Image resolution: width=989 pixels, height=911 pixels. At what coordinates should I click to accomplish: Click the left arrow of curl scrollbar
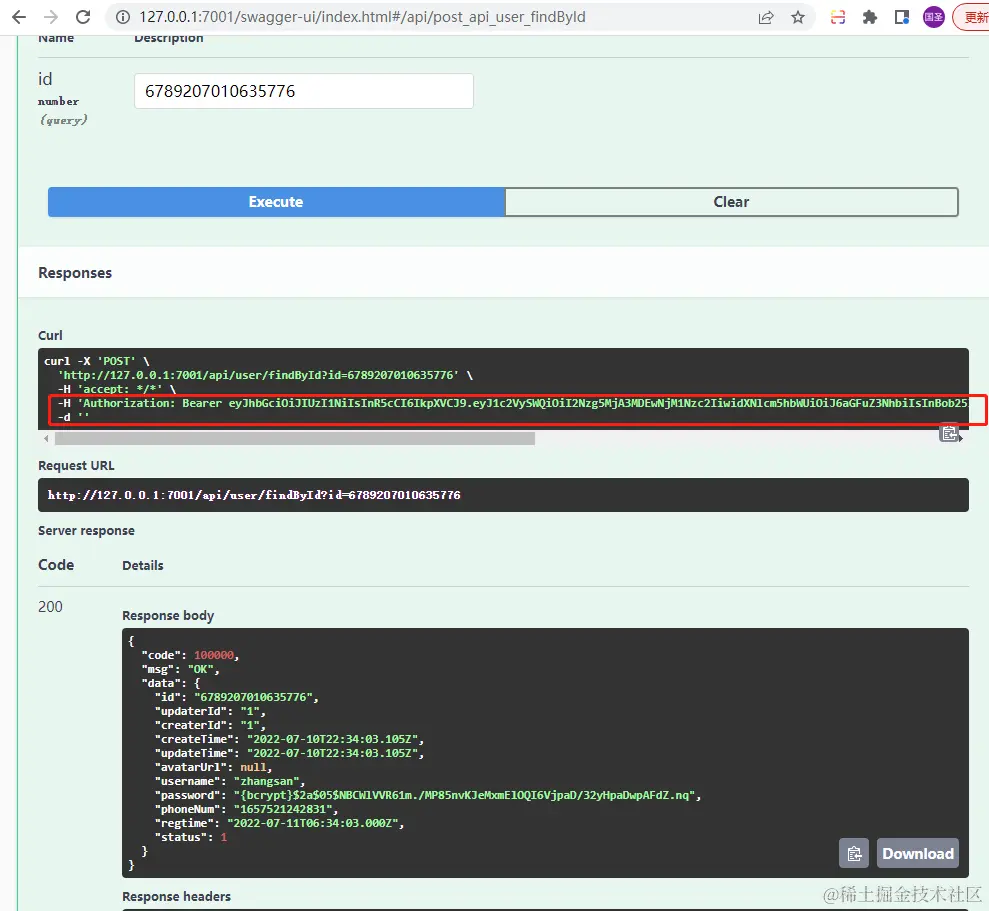click(x=46, y=438)
